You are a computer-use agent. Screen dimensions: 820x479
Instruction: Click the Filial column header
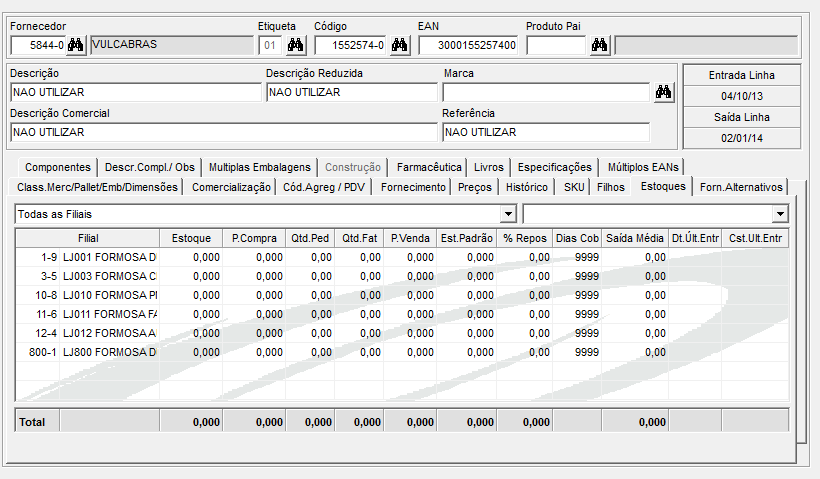[88, 238]
